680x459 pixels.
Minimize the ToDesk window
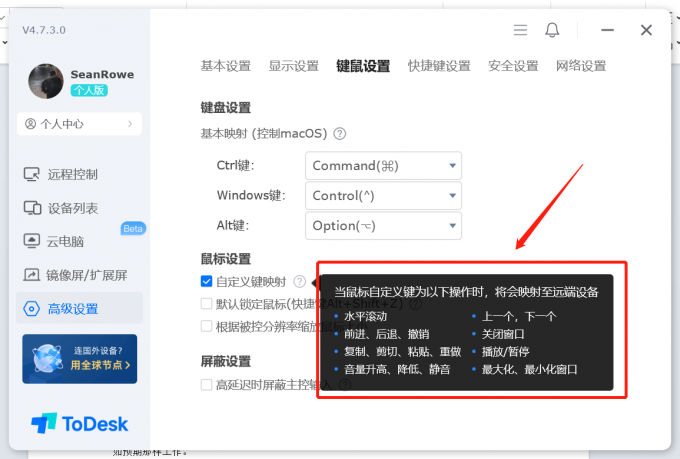pyautogui.click(x=607, y=30)
